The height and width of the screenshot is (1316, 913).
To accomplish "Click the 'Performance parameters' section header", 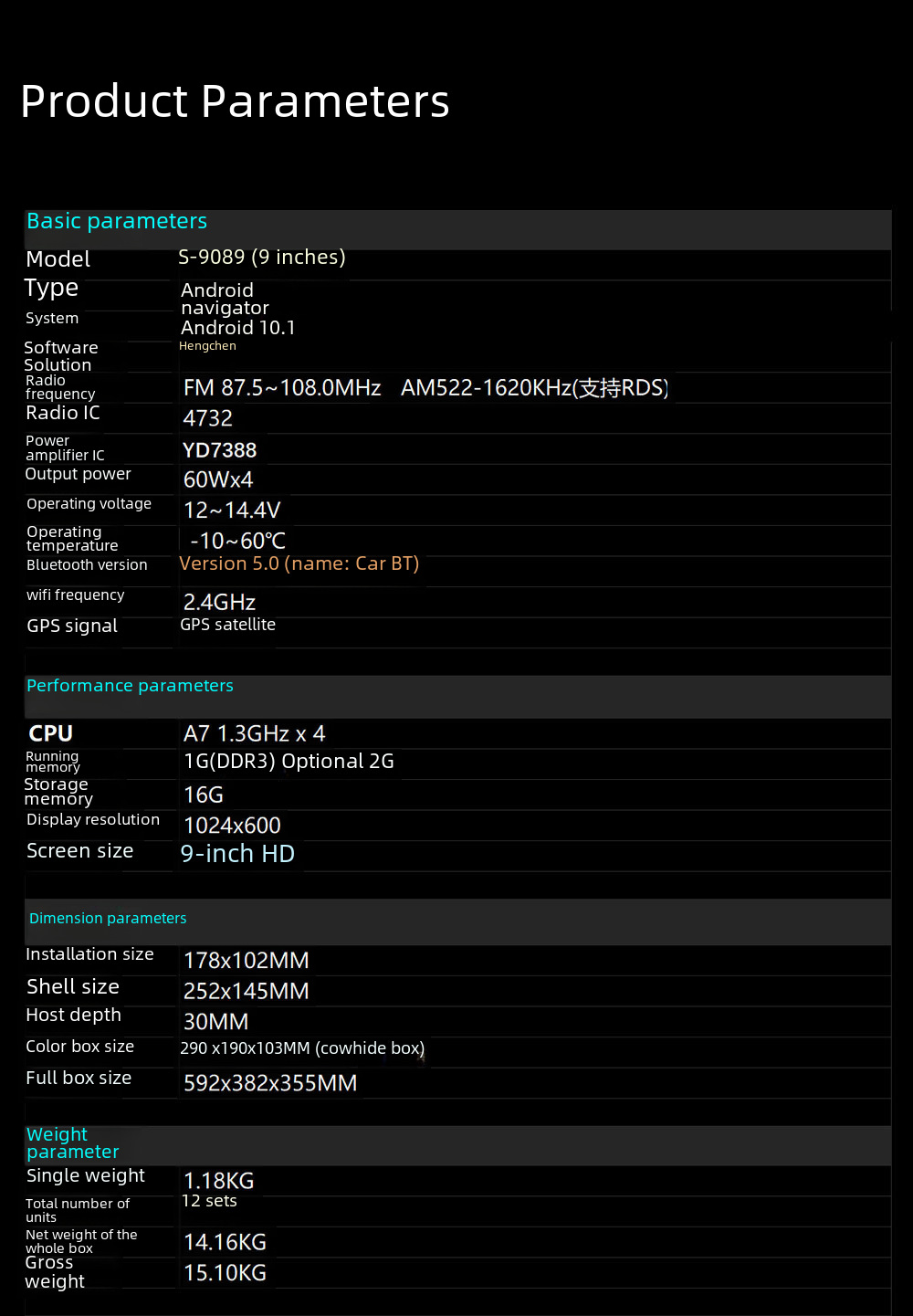I will 130,686.
